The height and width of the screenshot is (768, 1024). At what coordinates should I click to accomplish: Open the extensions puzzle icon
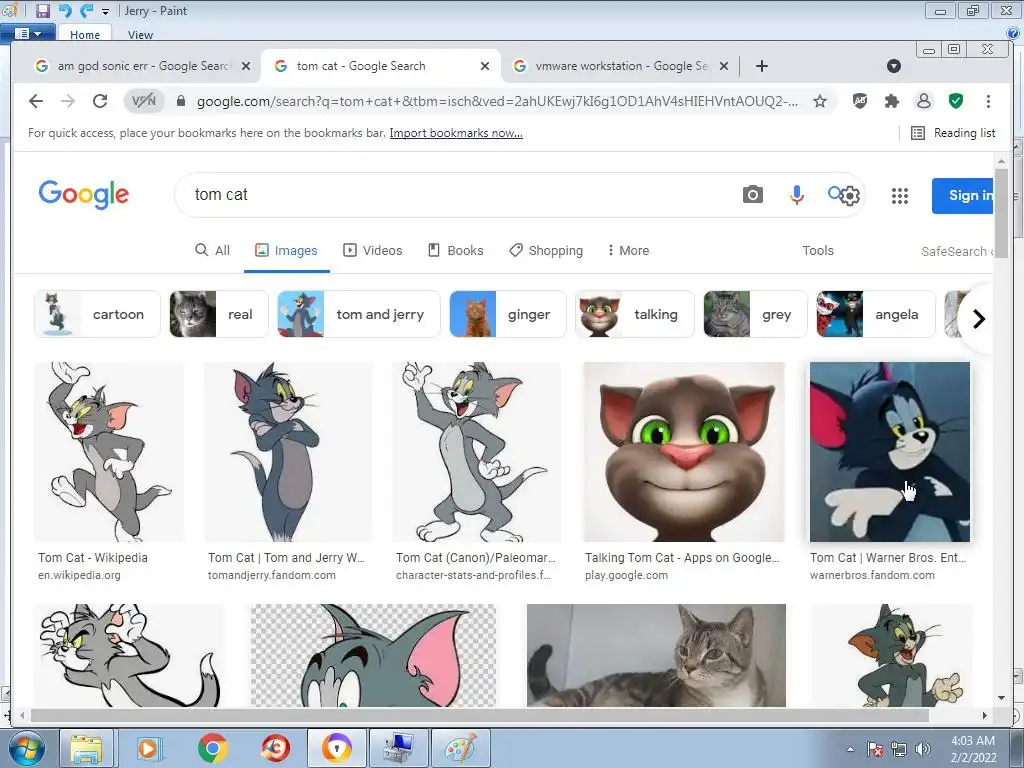pyautogui.click(x=891, y=101)
